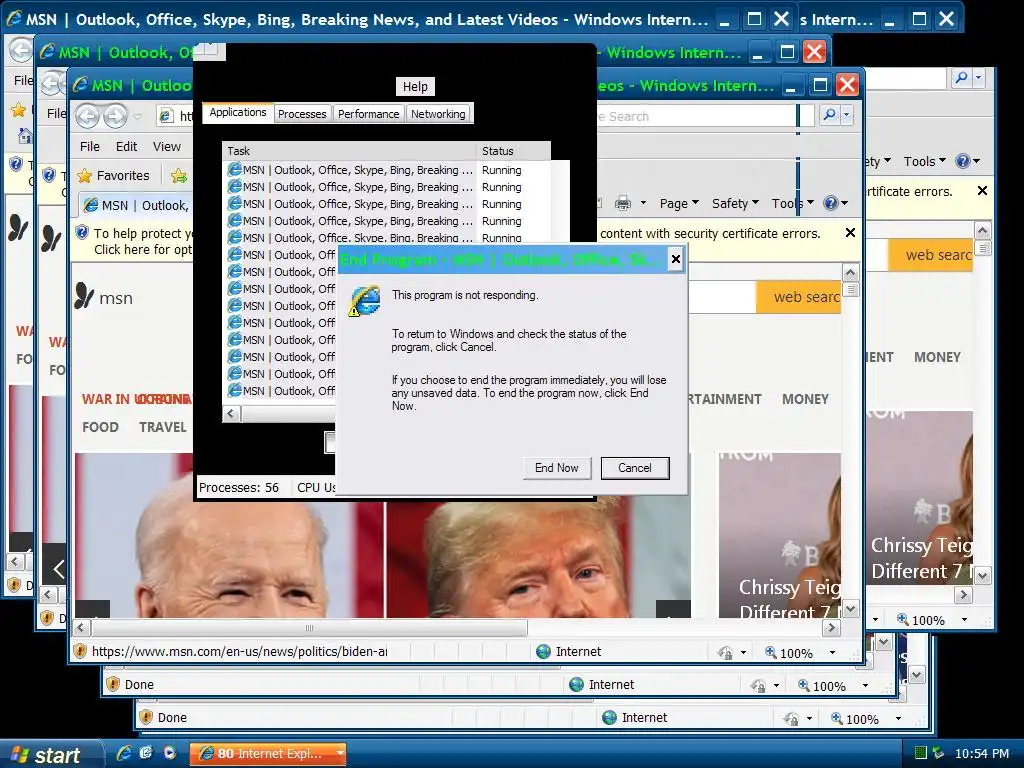
Task: Select Applications tab in Task Manager
Action: pos(238,112)
